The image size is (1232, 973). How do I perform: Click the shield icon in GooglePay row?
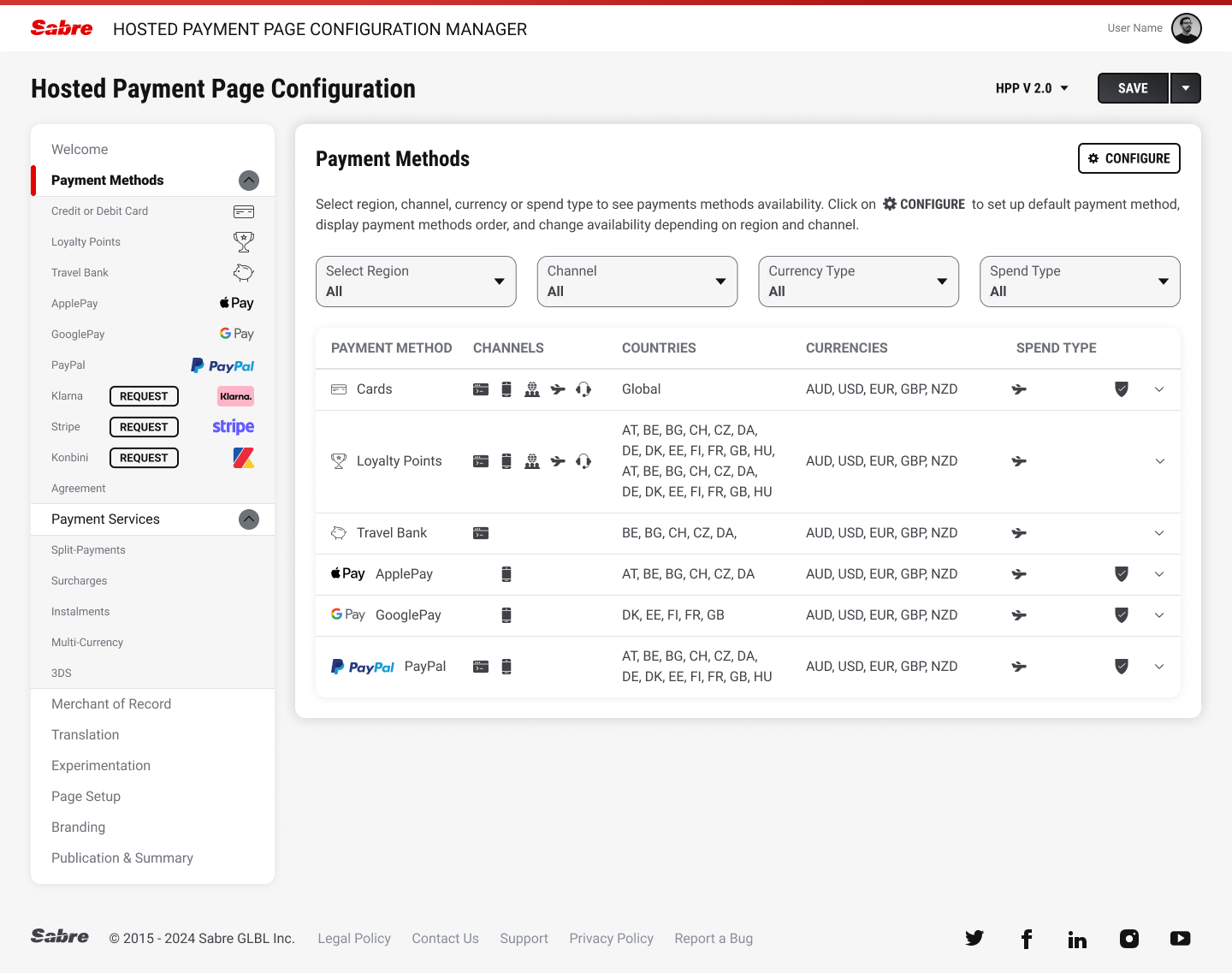coord(1122,615)
